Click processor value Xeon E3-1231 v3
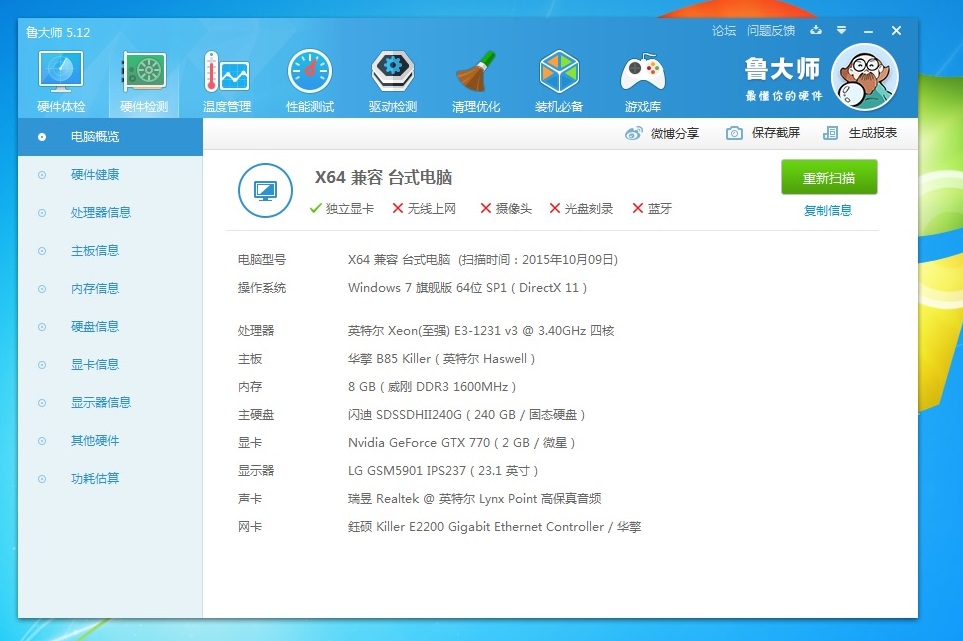Image resolution: width=963 pixels, height=641 pixels. click(481, 331)
